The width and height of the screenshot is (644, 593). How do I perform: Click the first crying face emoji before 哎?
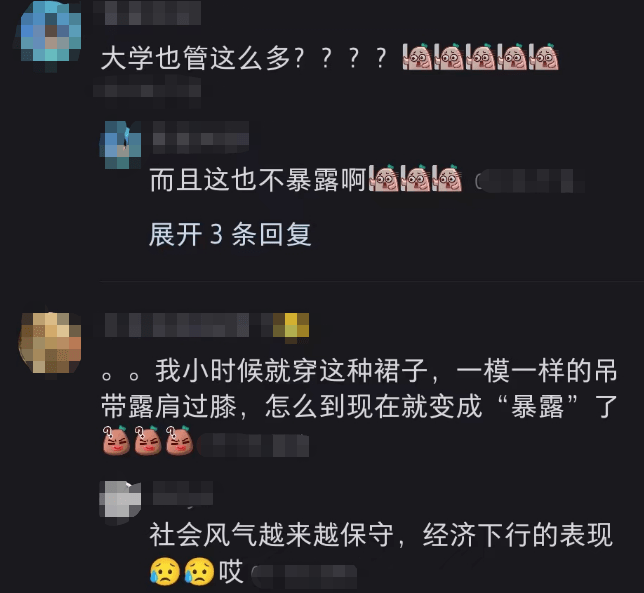[165, 571]
